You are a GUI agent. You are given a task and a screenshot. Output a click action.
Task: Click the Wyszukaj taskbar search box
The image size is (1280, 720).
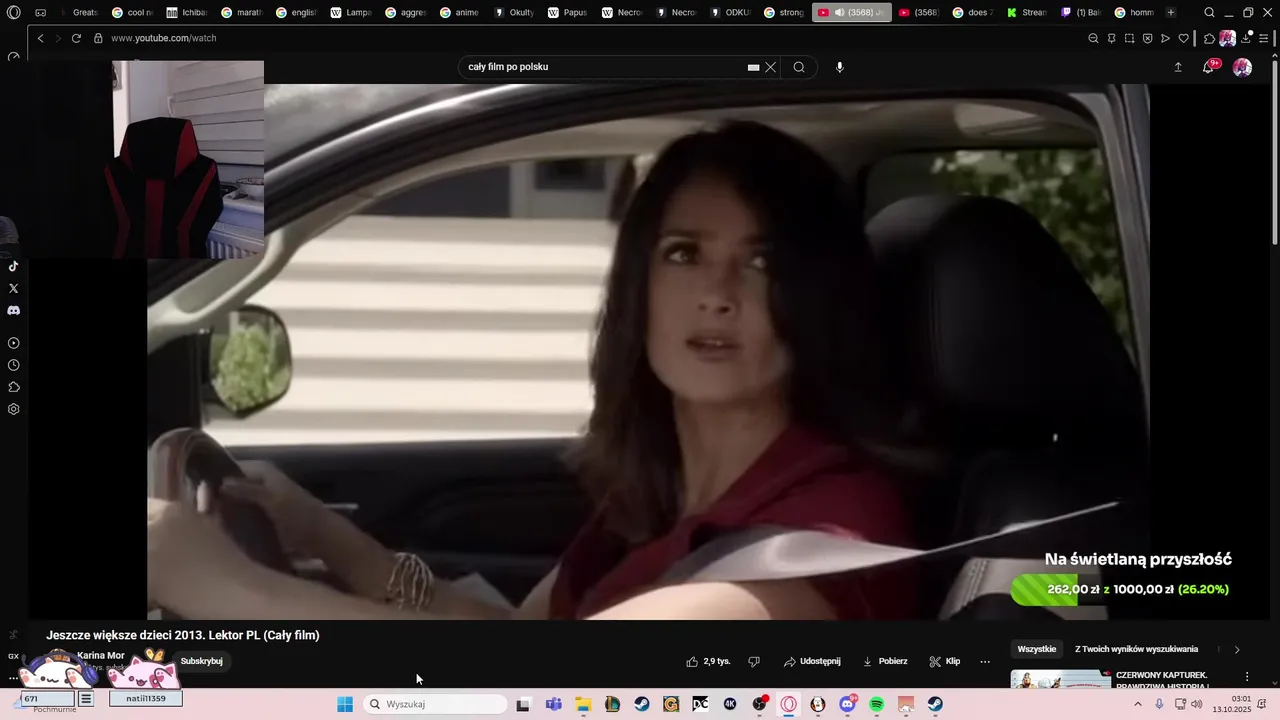(x=435, y=704)
